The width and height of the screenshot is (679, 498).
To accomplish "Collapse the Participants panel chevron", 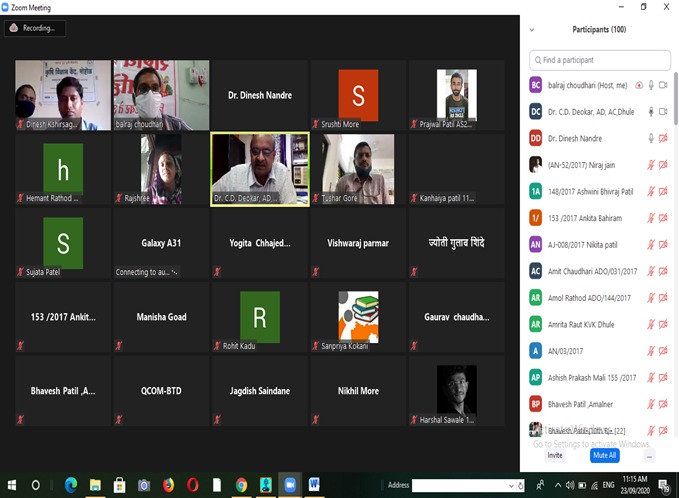I will tap(532, 30).
